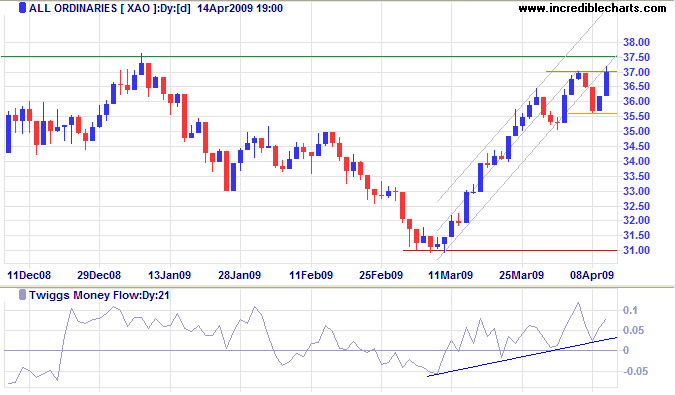The image size is (675, 395).
Task: Click the 29Dec08 date label
Action: [x=99, y=275]
